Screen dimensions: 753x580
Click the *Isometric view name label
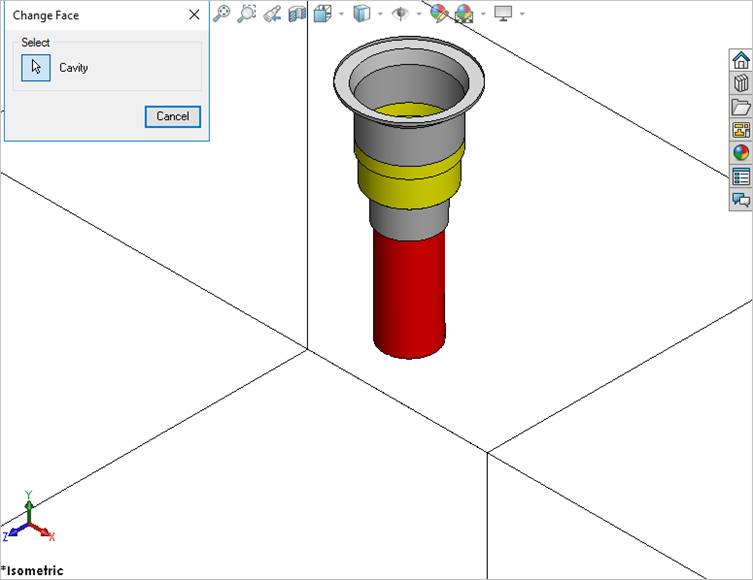click(x=32, y=571)
